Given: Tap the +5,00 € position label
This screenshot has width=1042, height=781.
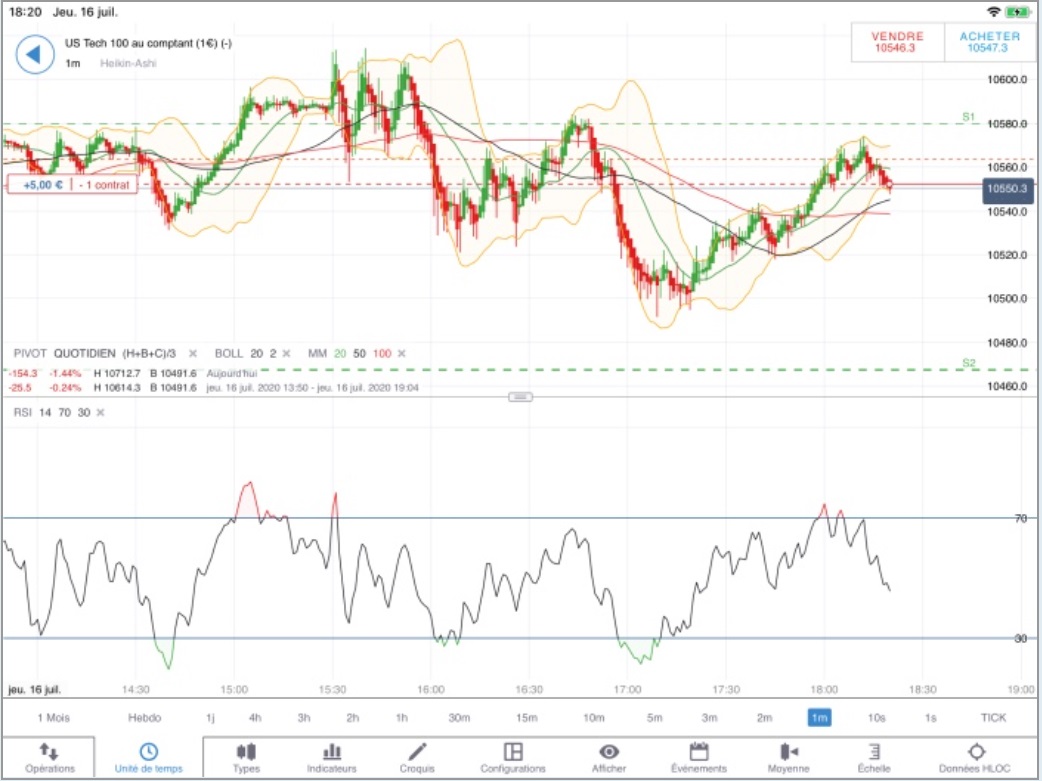Looking at the screenshot, I should tap(41, 185).
